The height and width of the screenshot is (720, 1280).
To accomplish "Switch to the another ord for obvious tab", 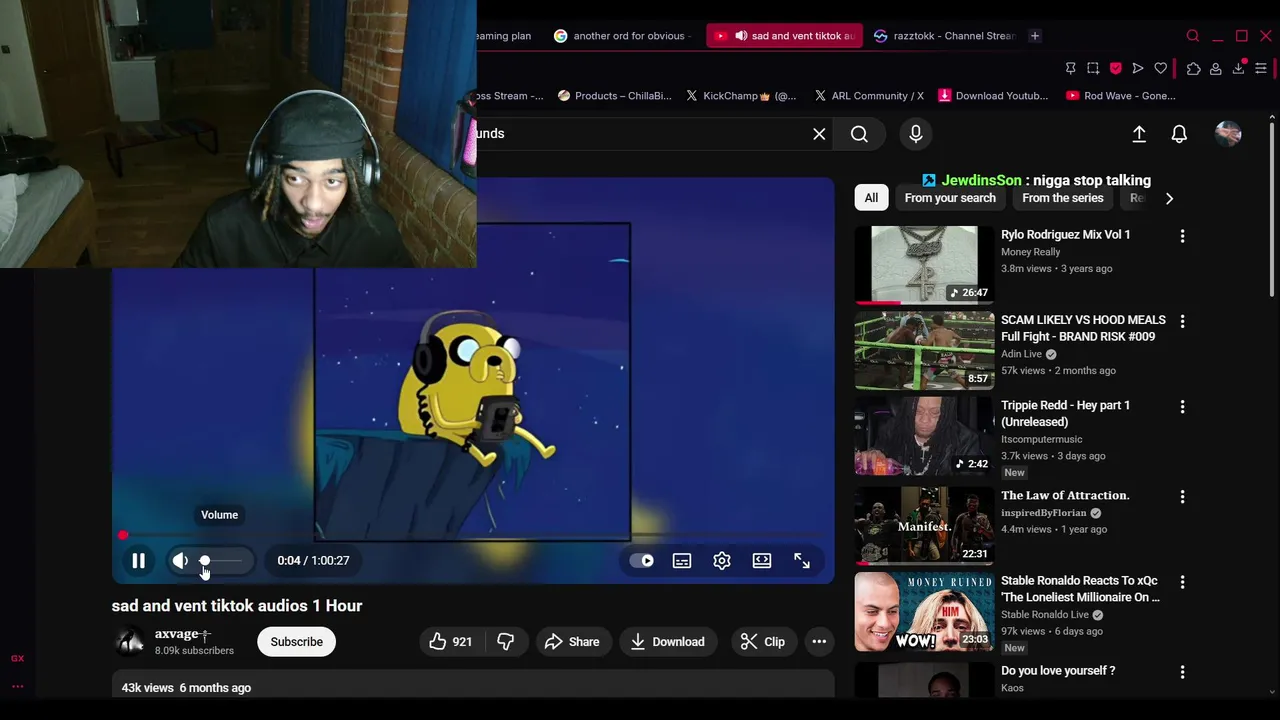I will pos(620,36).
